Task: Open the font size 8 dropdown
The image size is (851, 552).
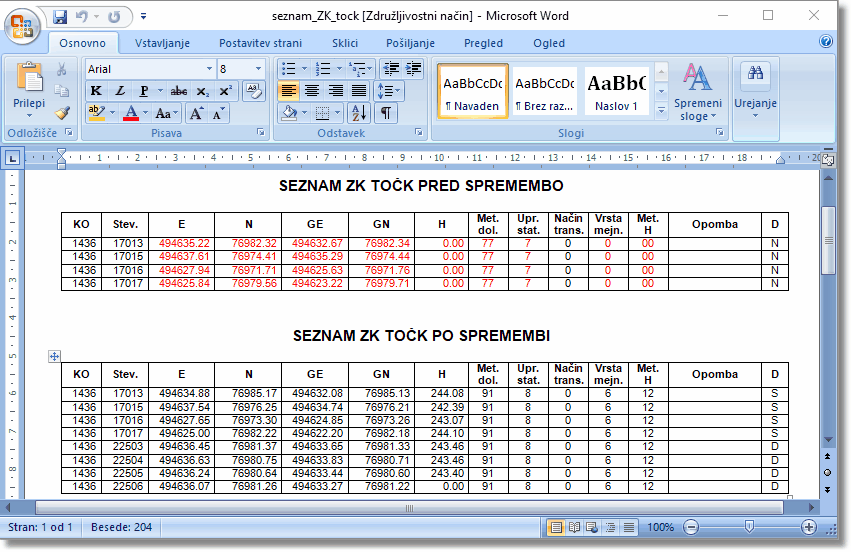Action: 258,69
